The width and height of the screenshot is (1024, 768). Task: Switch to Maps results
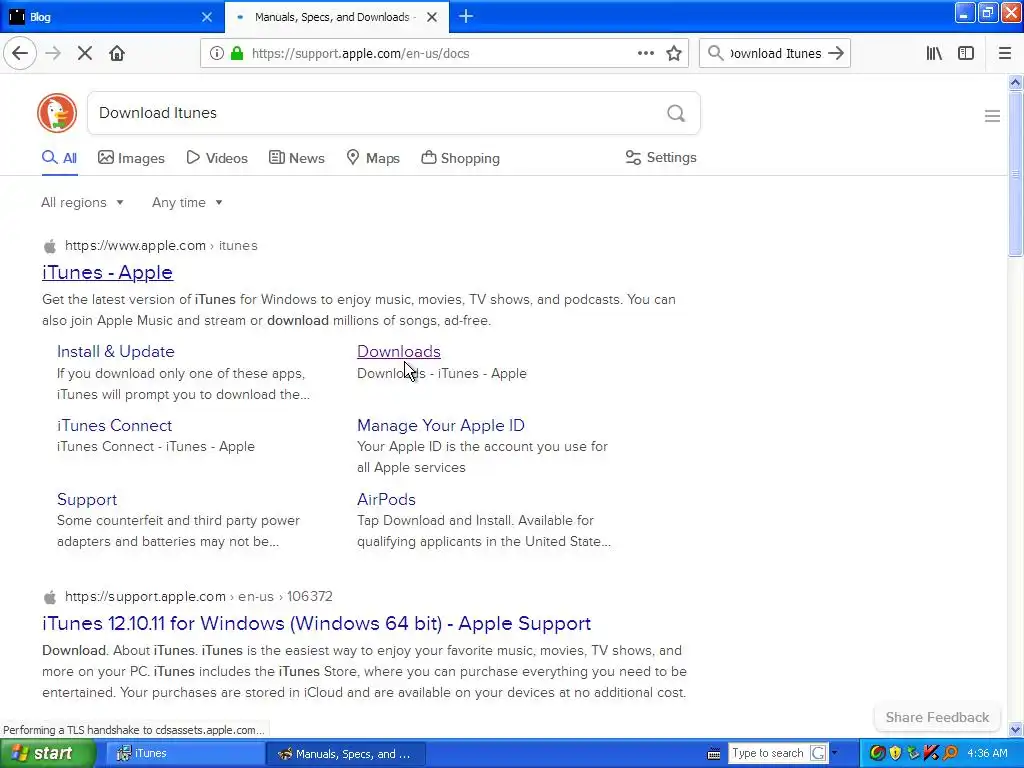[x=373, y=158]
